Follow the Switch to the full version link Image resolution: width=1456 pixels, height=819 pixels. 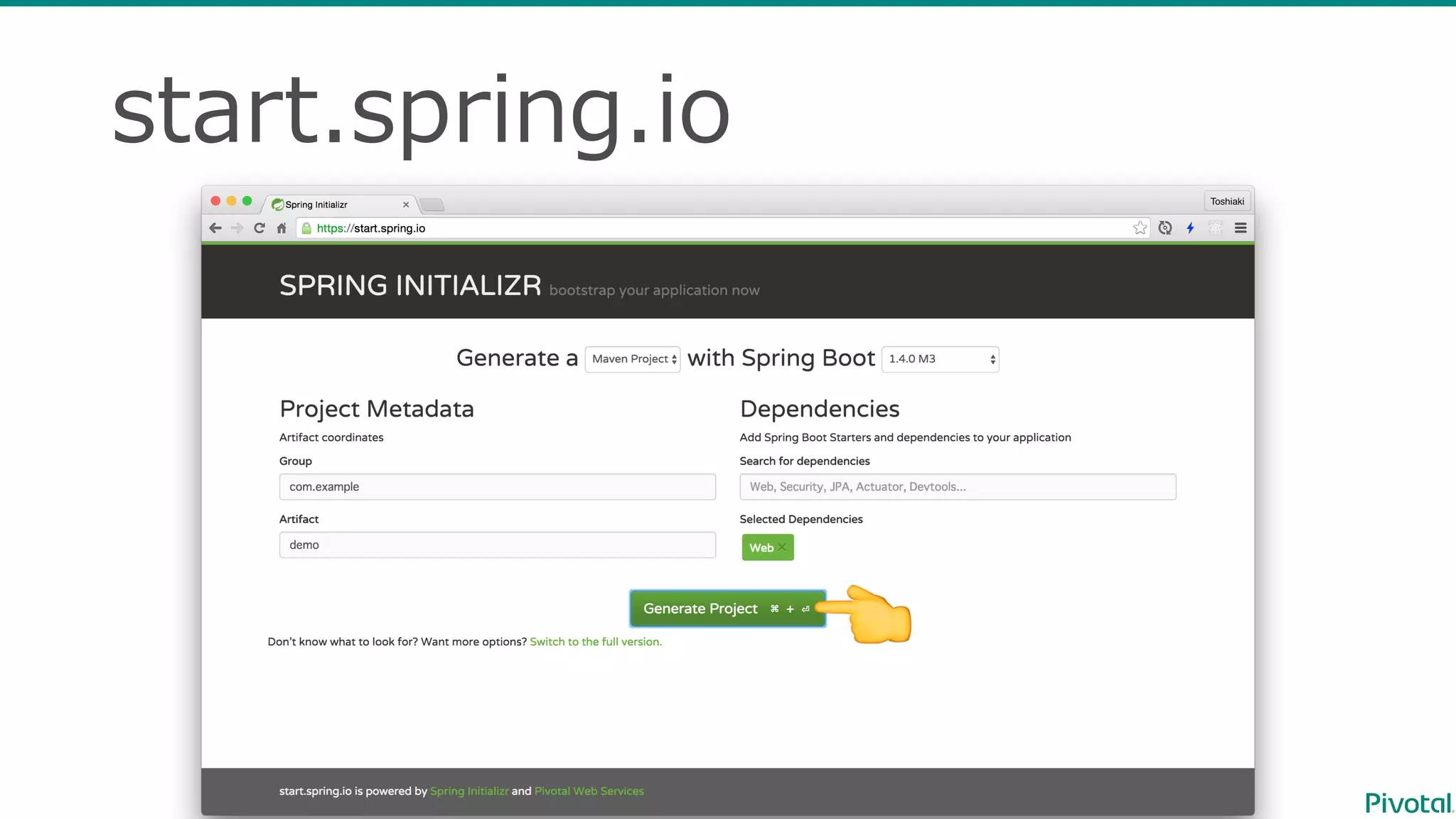click(x=596, y=642)
